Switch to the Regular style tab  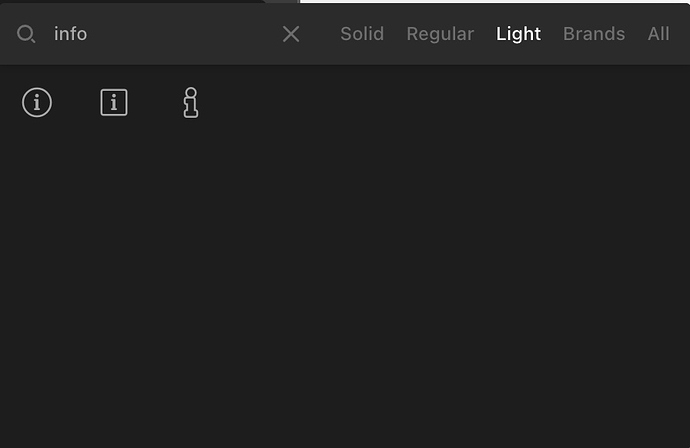click(440, 34)
